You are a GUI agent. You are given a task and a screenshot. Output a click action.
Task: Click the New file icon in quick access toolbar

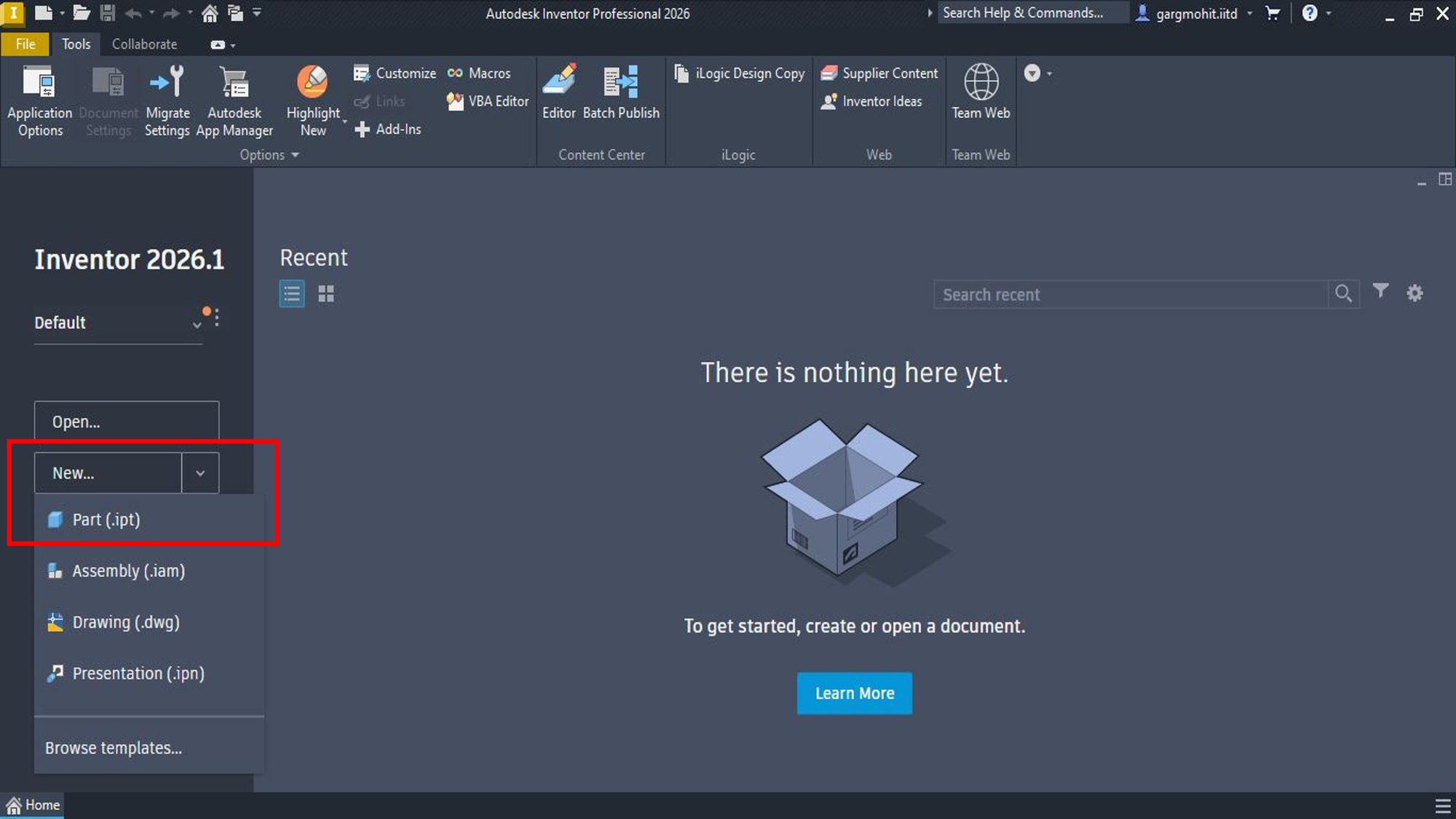pos(43,12)
